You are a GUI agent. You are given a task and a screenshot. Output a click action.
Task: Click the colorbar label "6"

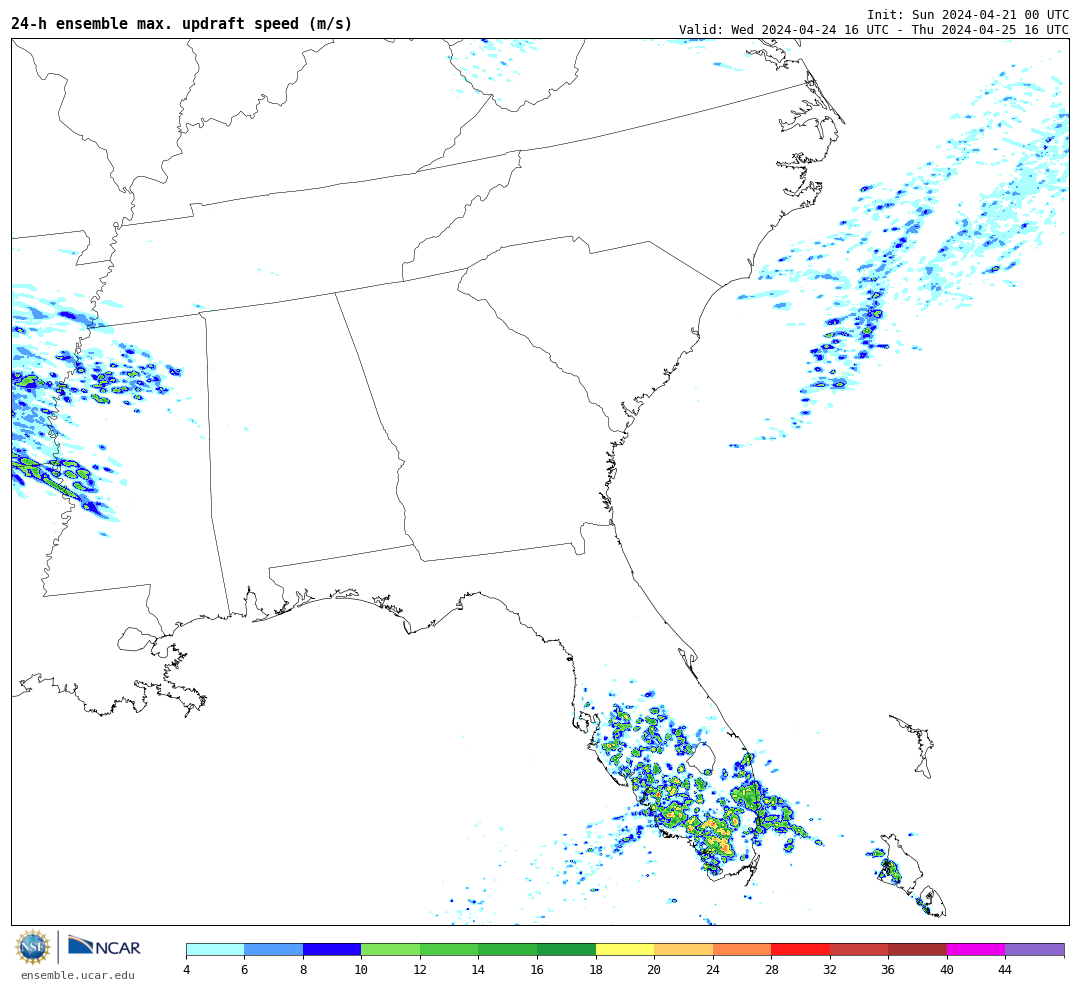tap(245, 970)
